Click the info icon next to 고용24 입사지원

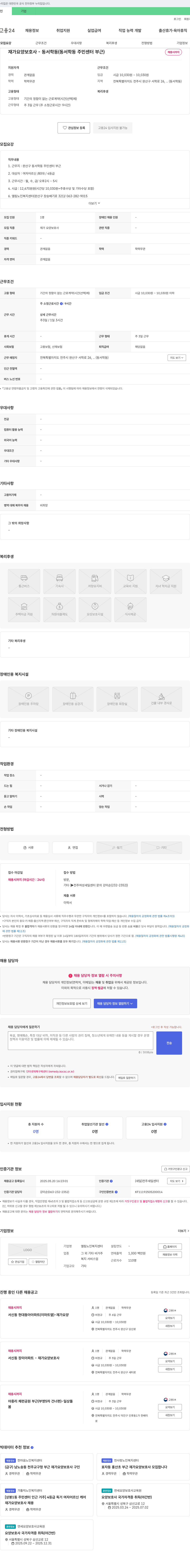click(165, 1124)
